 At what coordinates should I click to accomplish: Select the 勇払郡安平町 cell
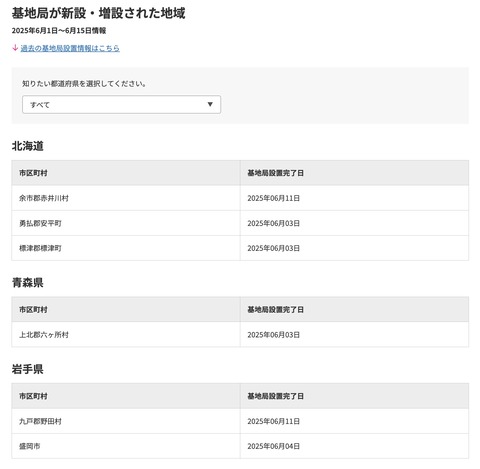126,223
